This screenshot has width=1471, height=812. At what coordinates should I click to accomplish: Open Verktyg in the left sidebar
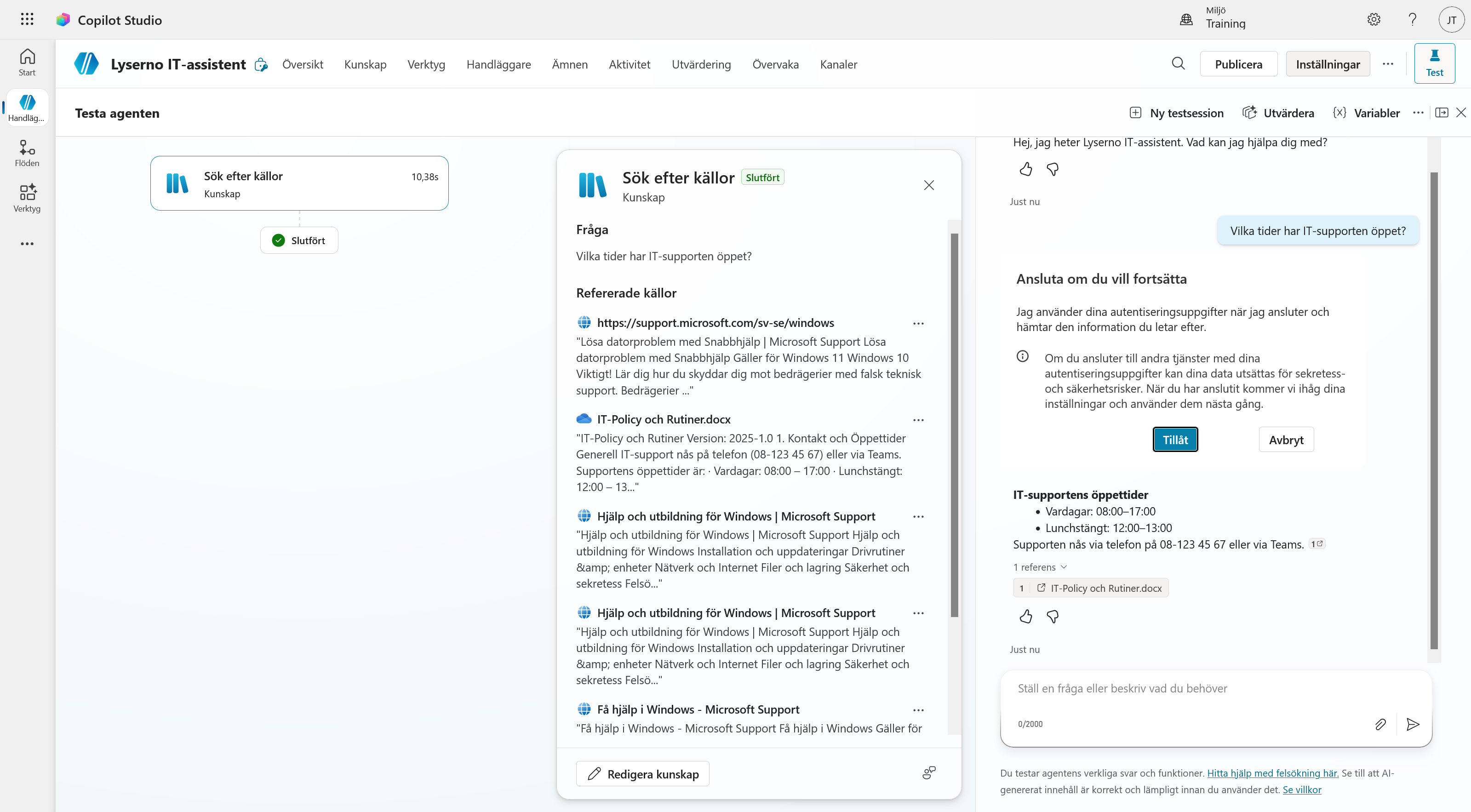coord(27,198)
